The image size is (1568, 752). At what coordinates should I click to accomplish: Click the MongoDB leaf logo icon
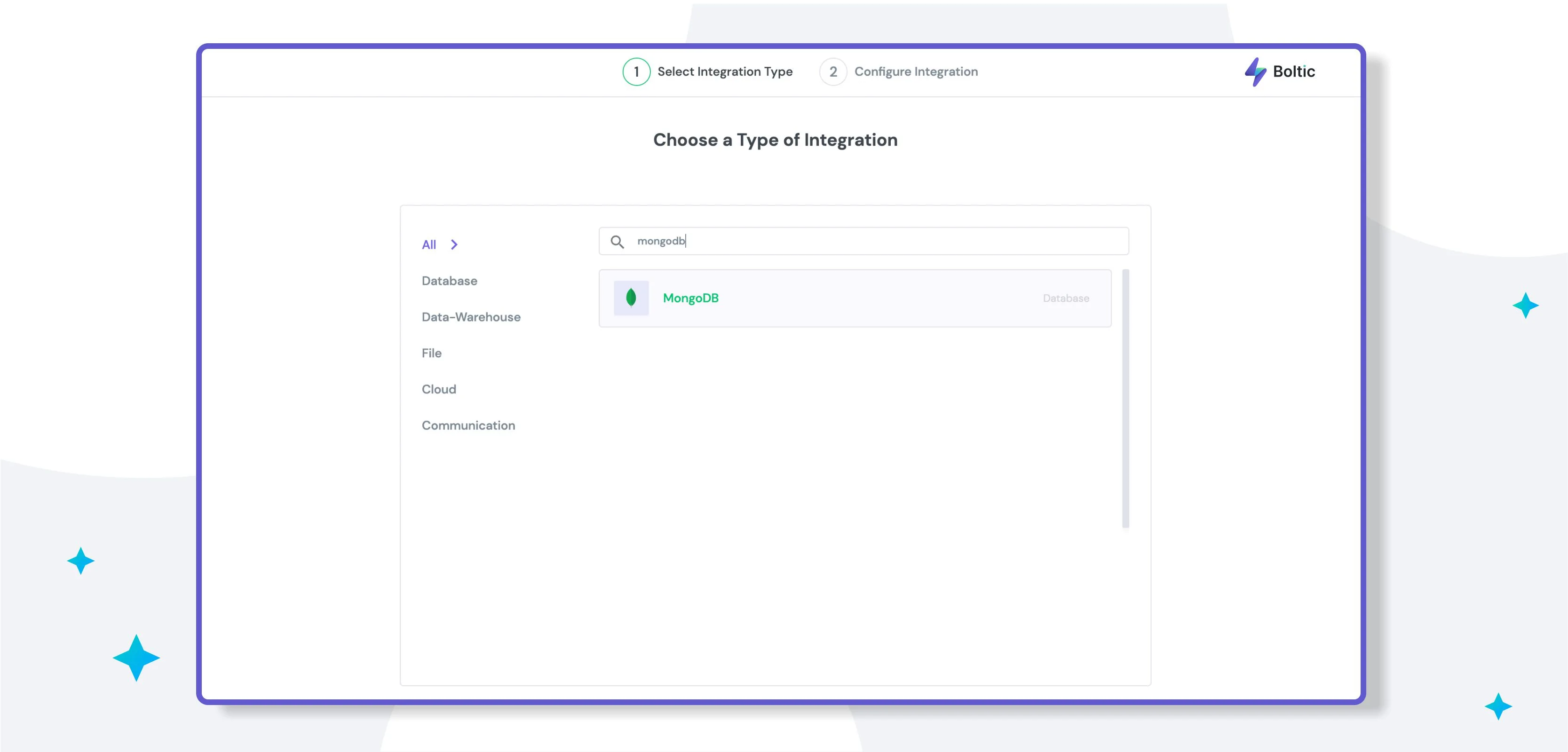631,298
